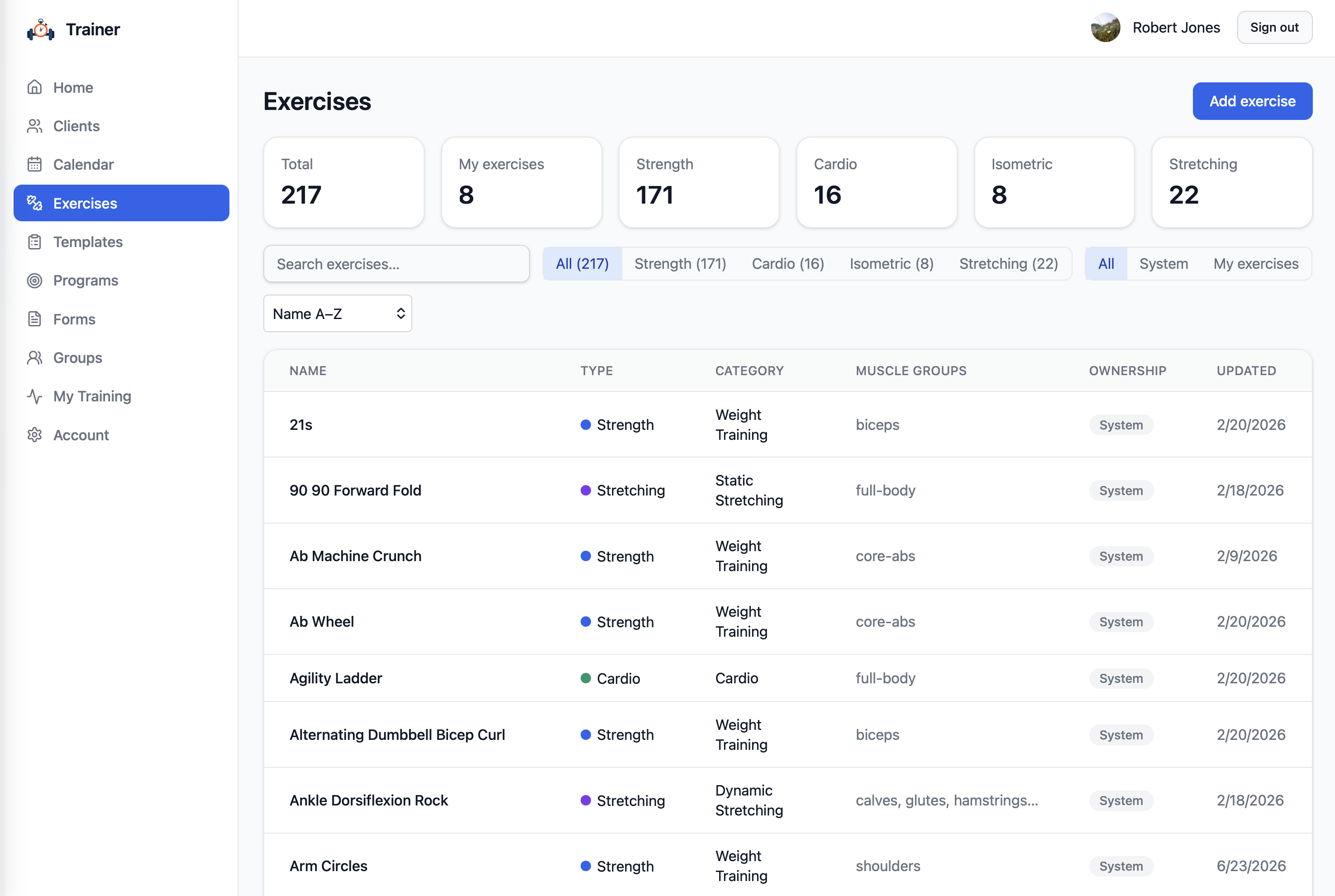Switch to the Cardio (16) filter tab

coord(787,263)
